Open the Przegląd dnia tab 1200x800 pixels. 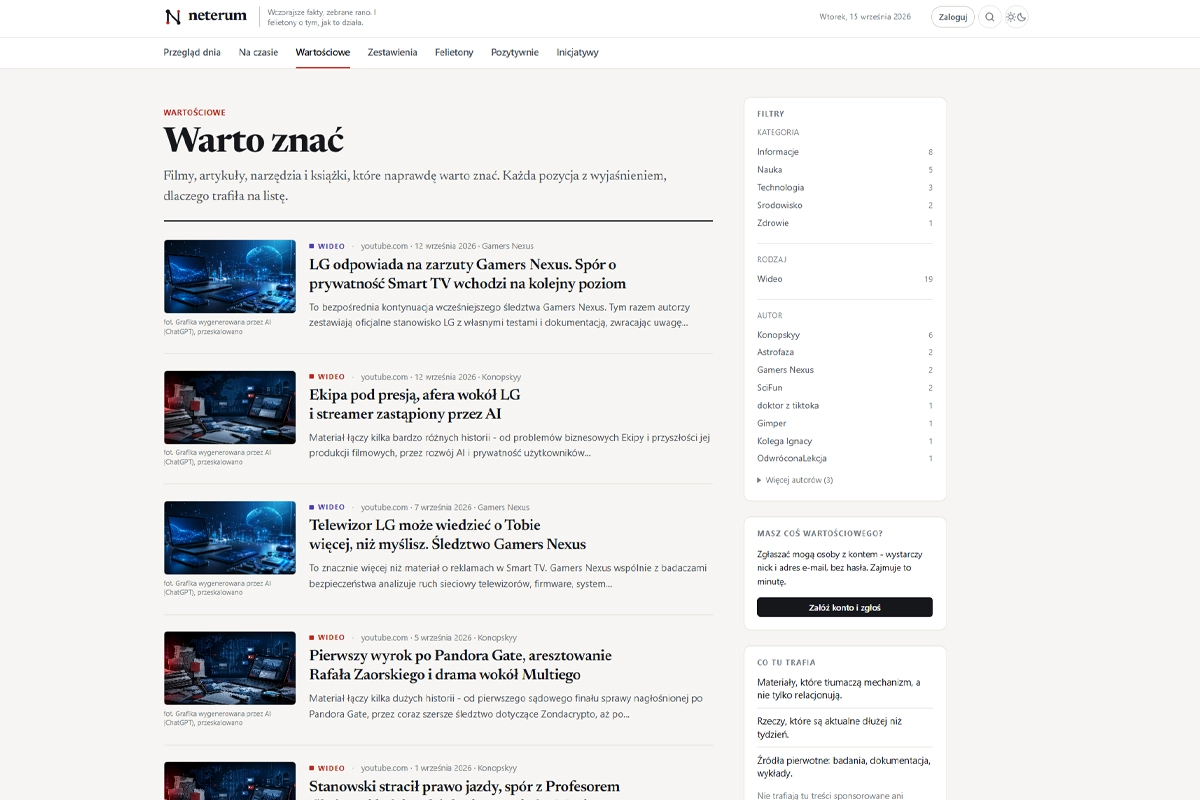(192, 52)
